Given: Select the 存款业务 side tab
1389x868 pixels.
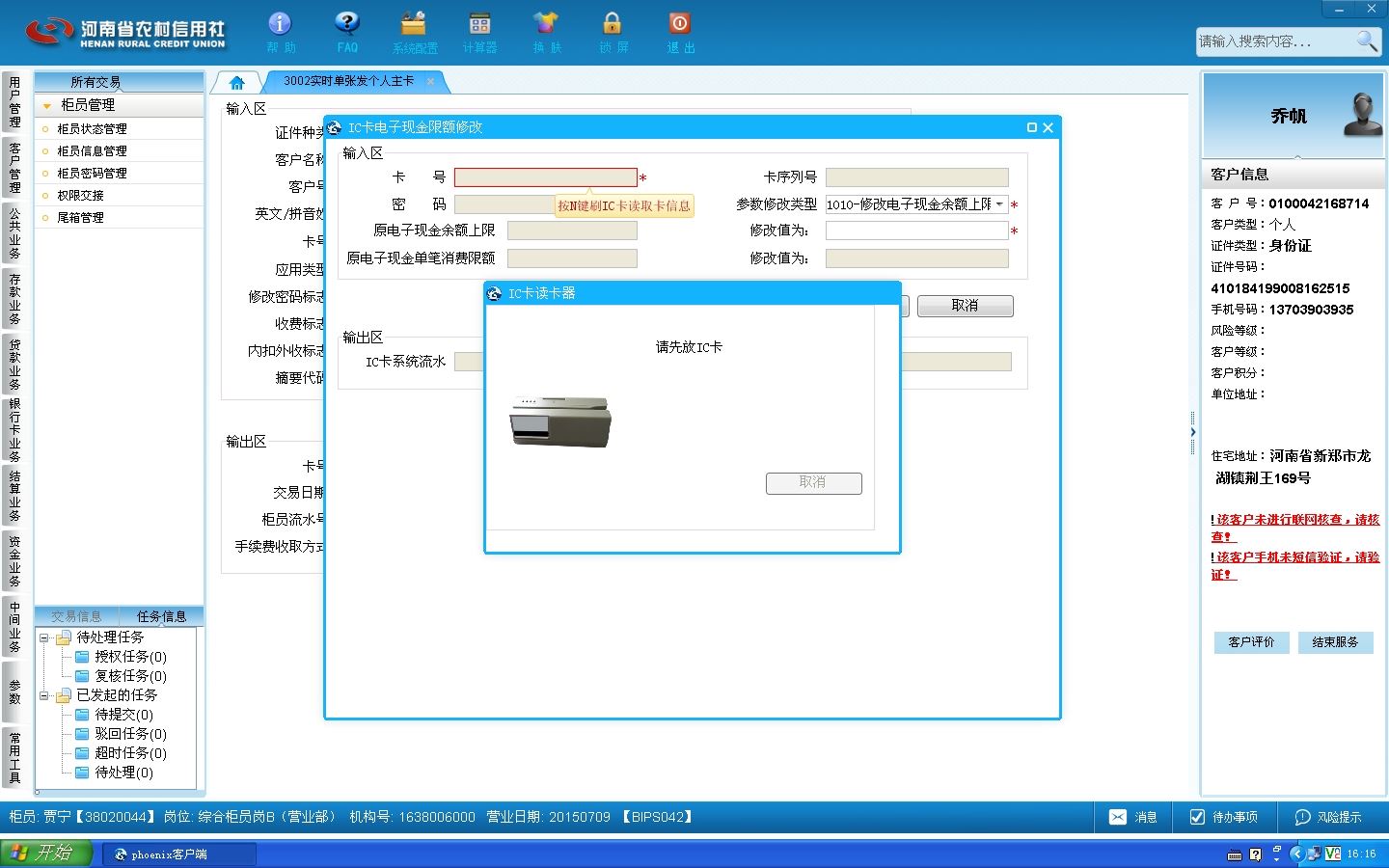Looking at the screenshot, I should pyautogui.click(x=14, y=299).
